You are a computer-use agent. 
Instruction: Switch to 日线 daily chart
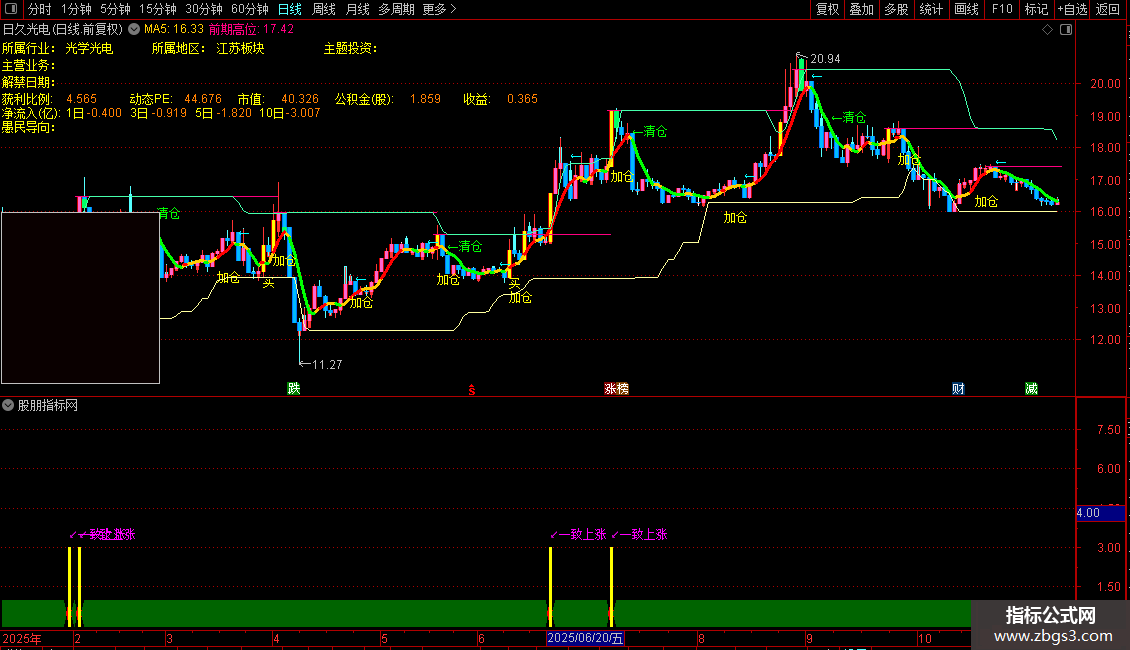(x=290, y=9)
